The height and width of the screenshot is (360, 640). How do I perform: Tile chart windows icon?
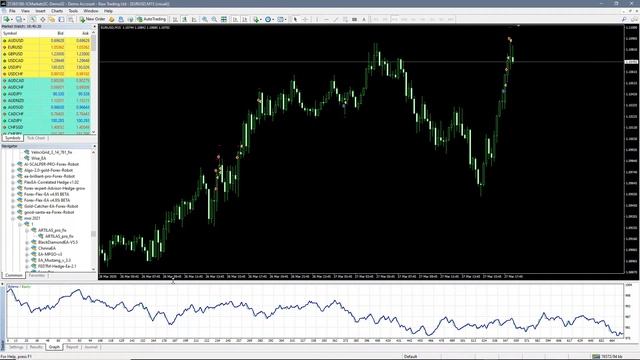click(224, 19)
